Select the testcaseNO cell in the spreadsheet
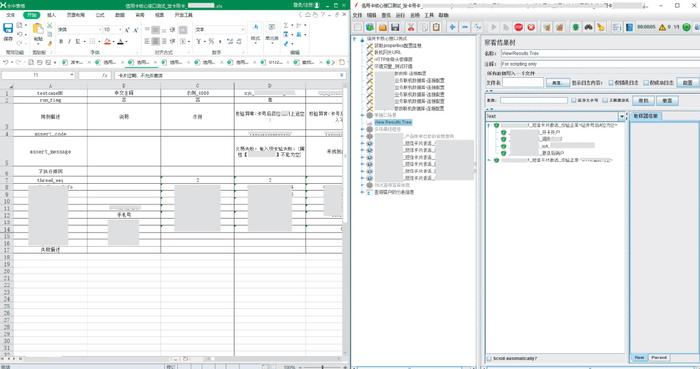 50,93
